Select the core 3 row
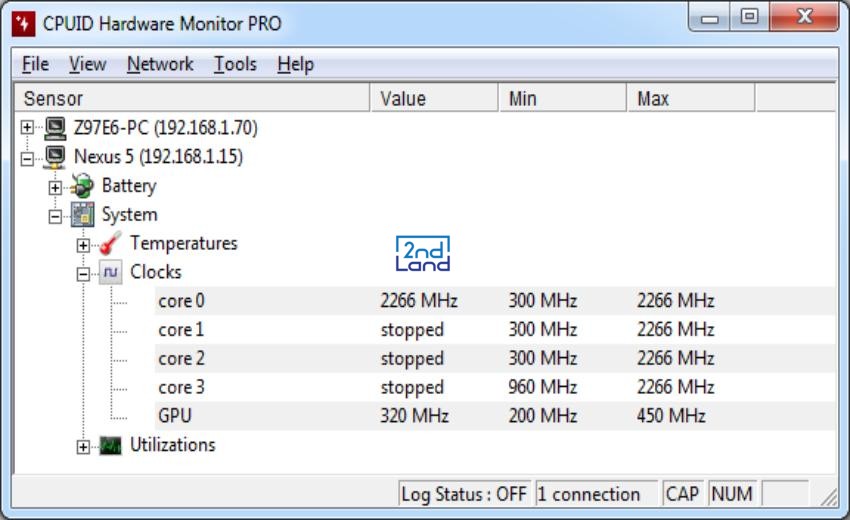 click(494, 387)
